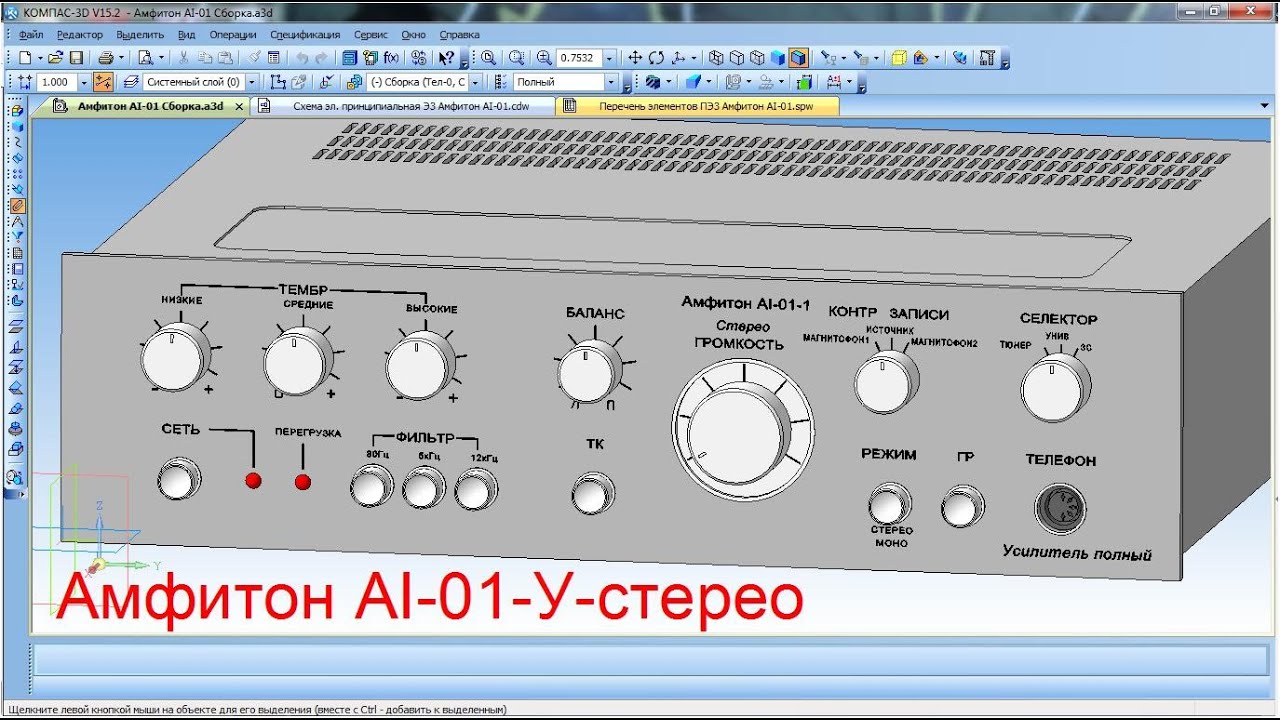1280x720 pixels.
Task: Create a new document
Action: (24, 58)
